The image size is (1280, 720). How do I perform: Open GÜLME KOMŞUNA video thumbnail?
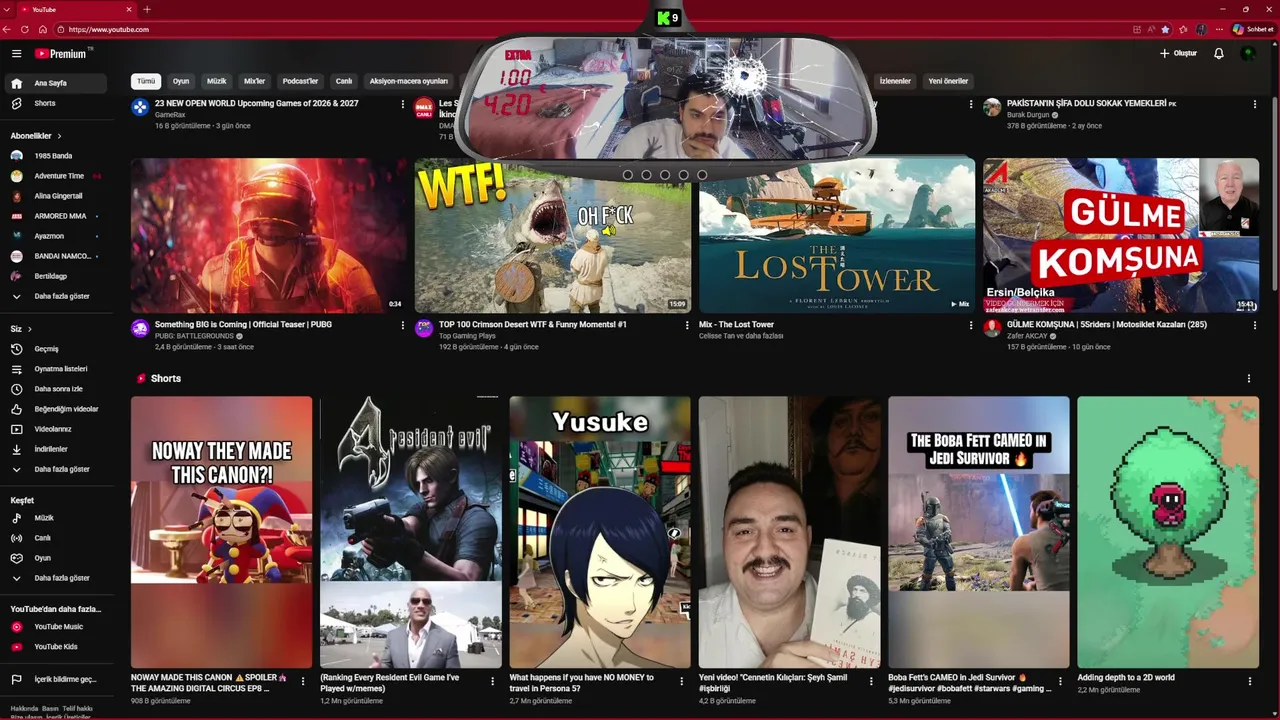pos(1121,235)
